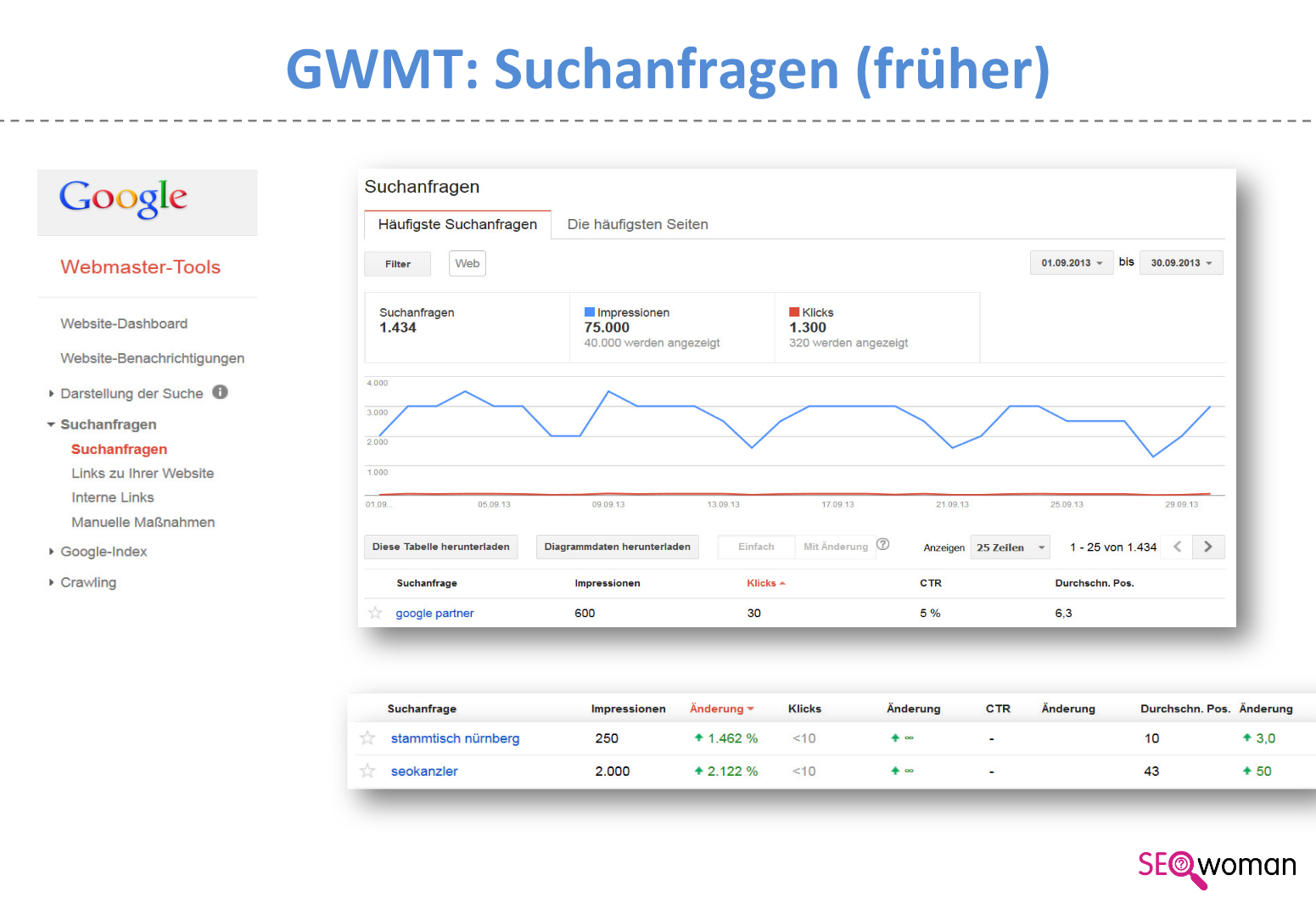Screen dimensions: 1316x909
Task: Open google partner query link
Action: [x=434, y=614]
